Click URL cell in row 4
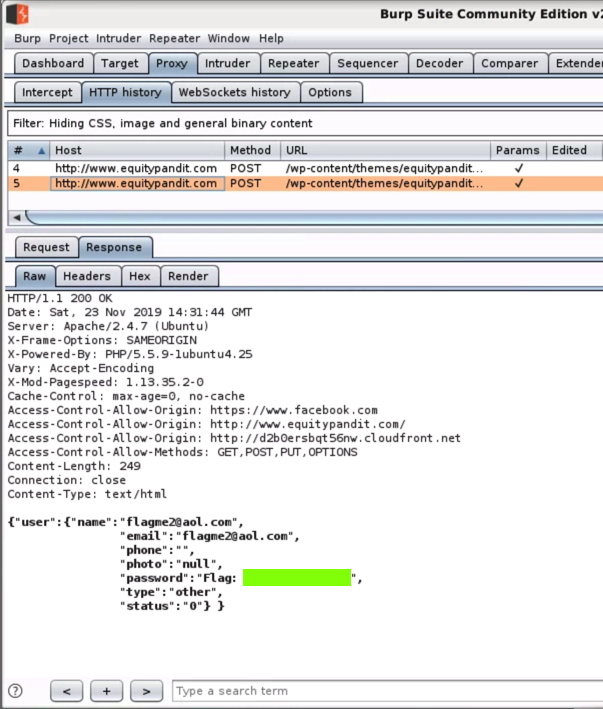Viewport: 603px width, 709px height. coord(384,168)
